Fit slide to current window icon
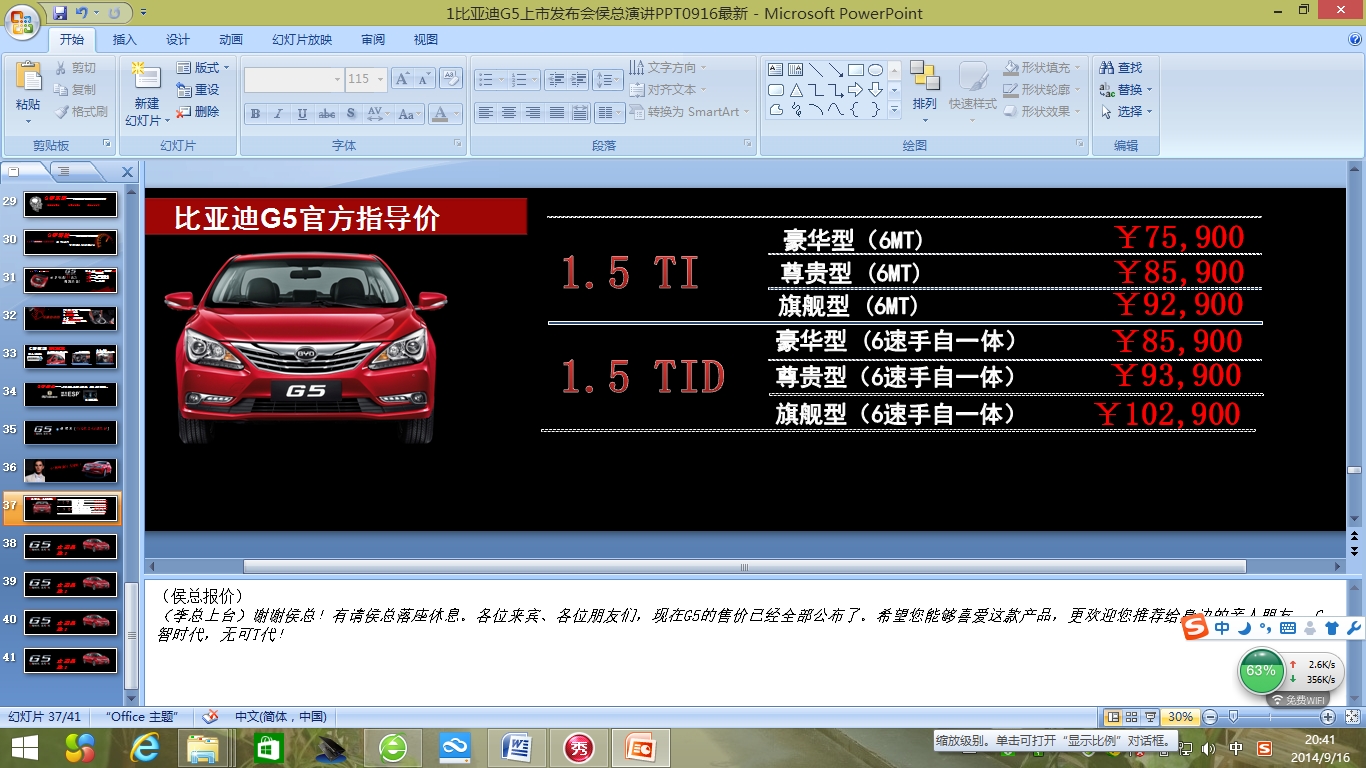The image size is (1366, 768). pos(1351,717)
